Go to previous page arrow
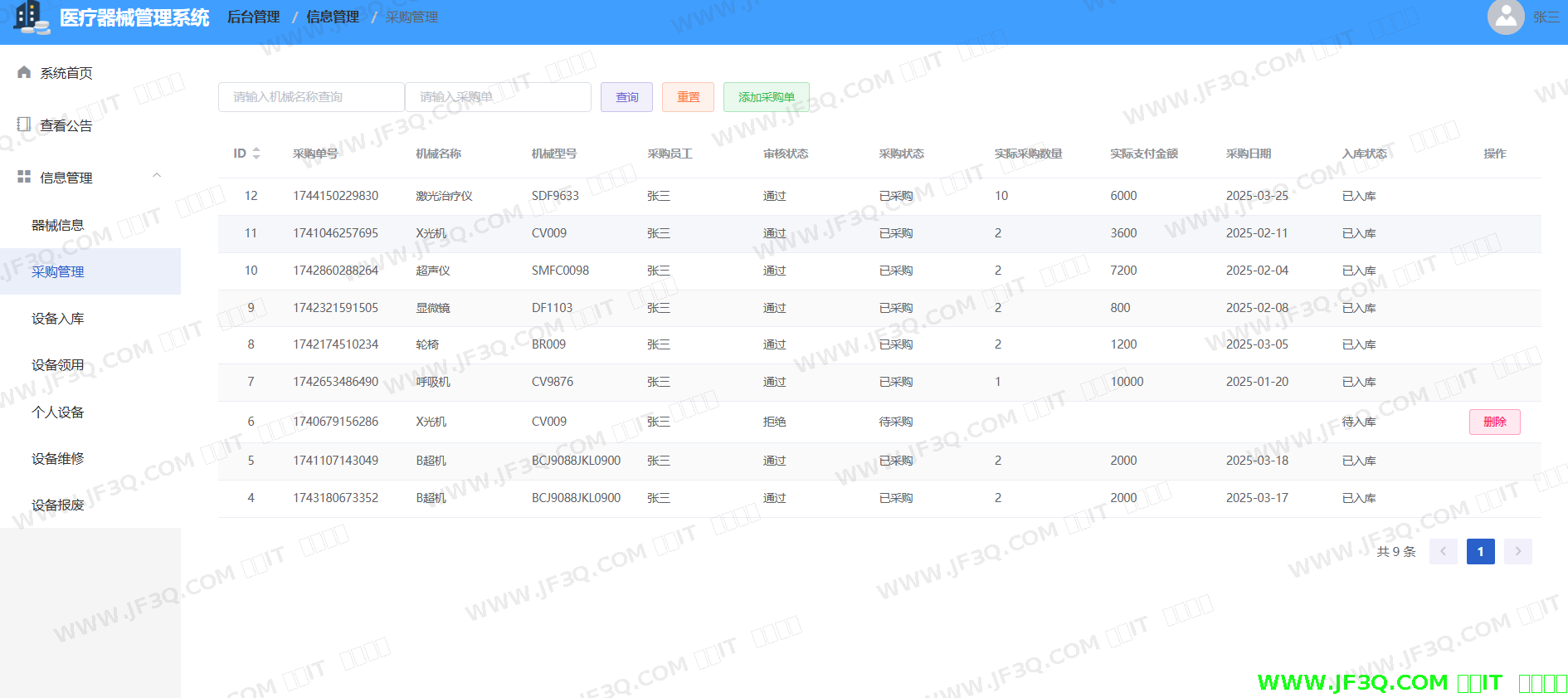This screenshot has height=698, width=1568. click(x=1443, y=551)
